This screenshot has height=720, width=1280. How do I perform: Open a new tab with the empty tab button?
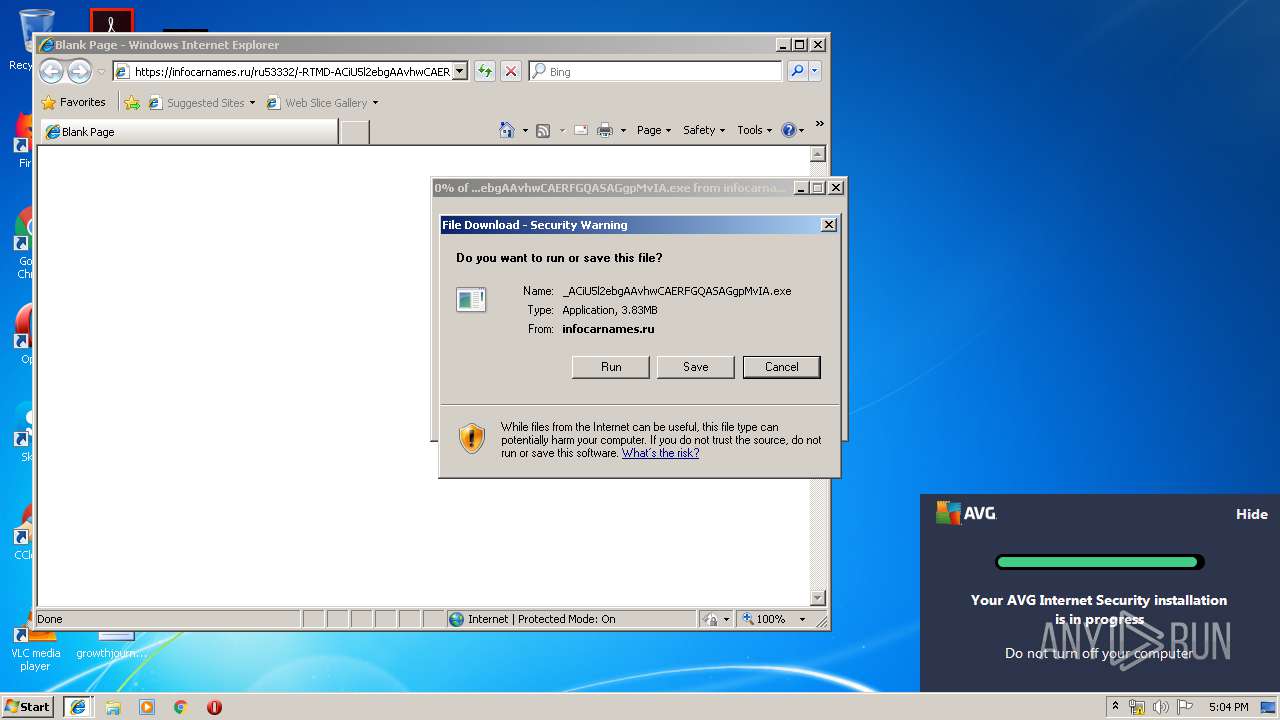point(355,131)
